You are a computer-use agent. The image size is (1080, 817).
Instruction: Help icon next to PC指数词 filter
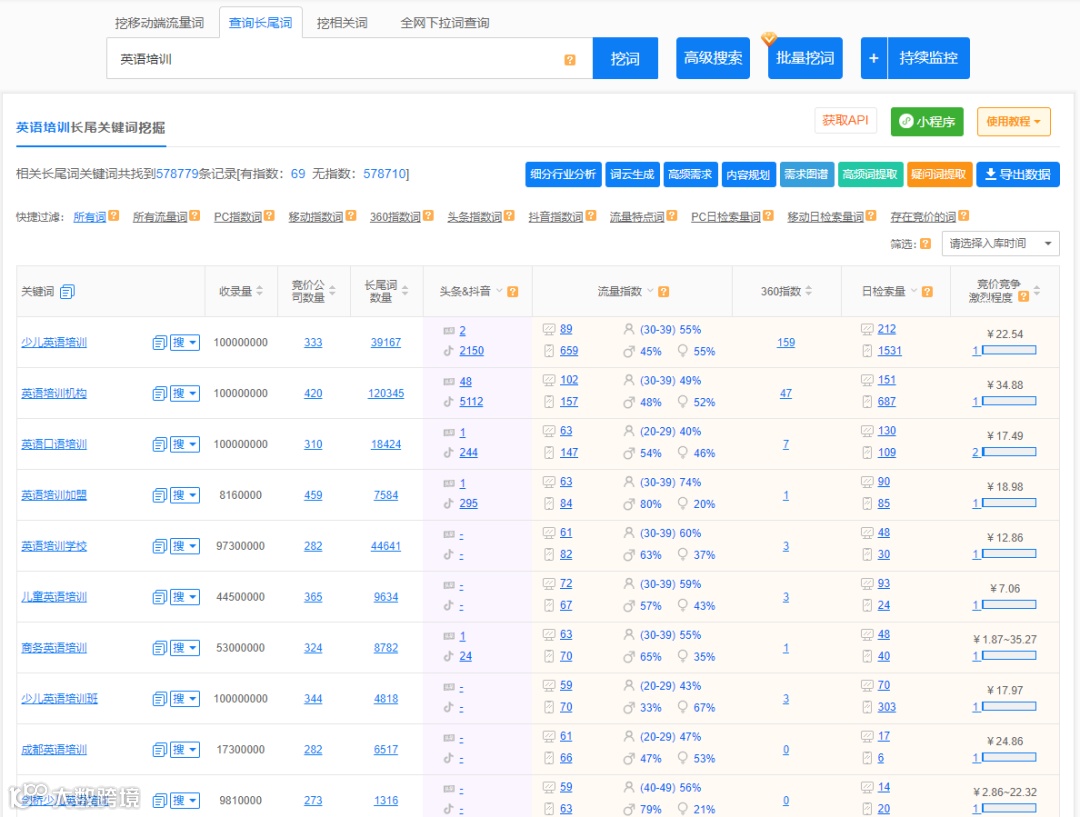pyautogui.click(x=269, y=216)
